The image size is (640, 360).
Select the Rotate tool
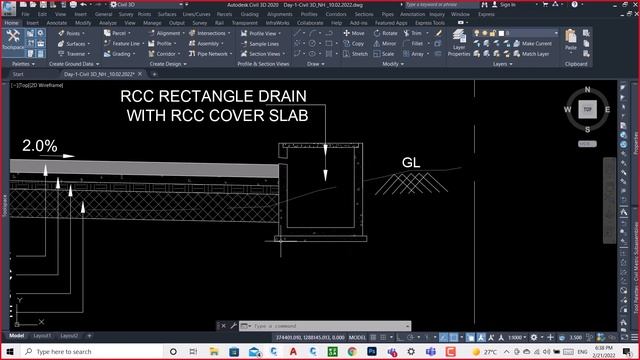point(385,33)
